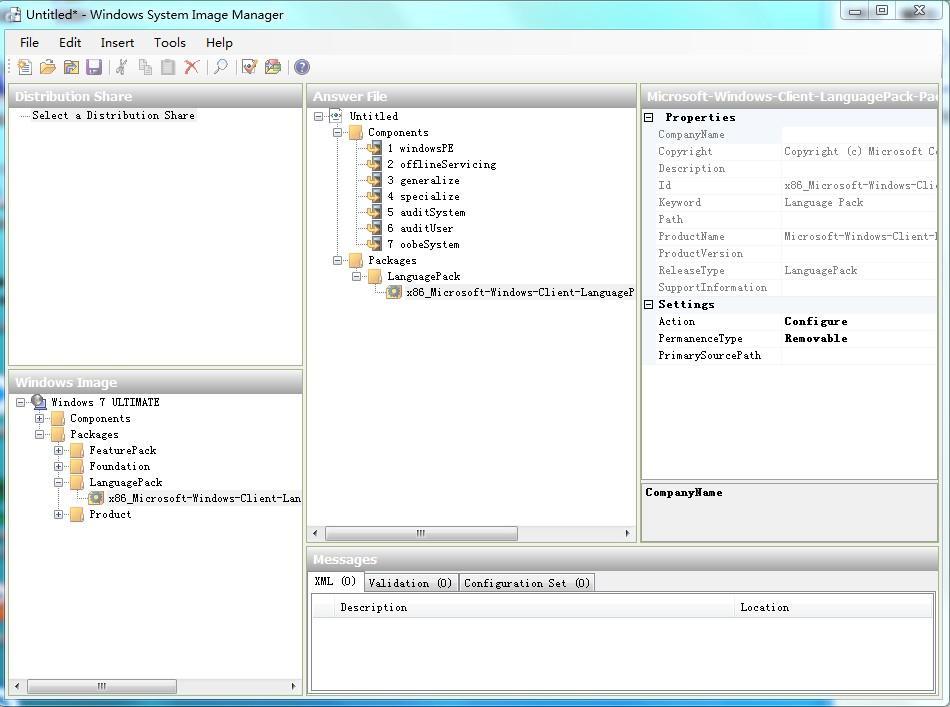Collapse the Properties section in property grid
This screenshot has width=950, height=707.
649,118
